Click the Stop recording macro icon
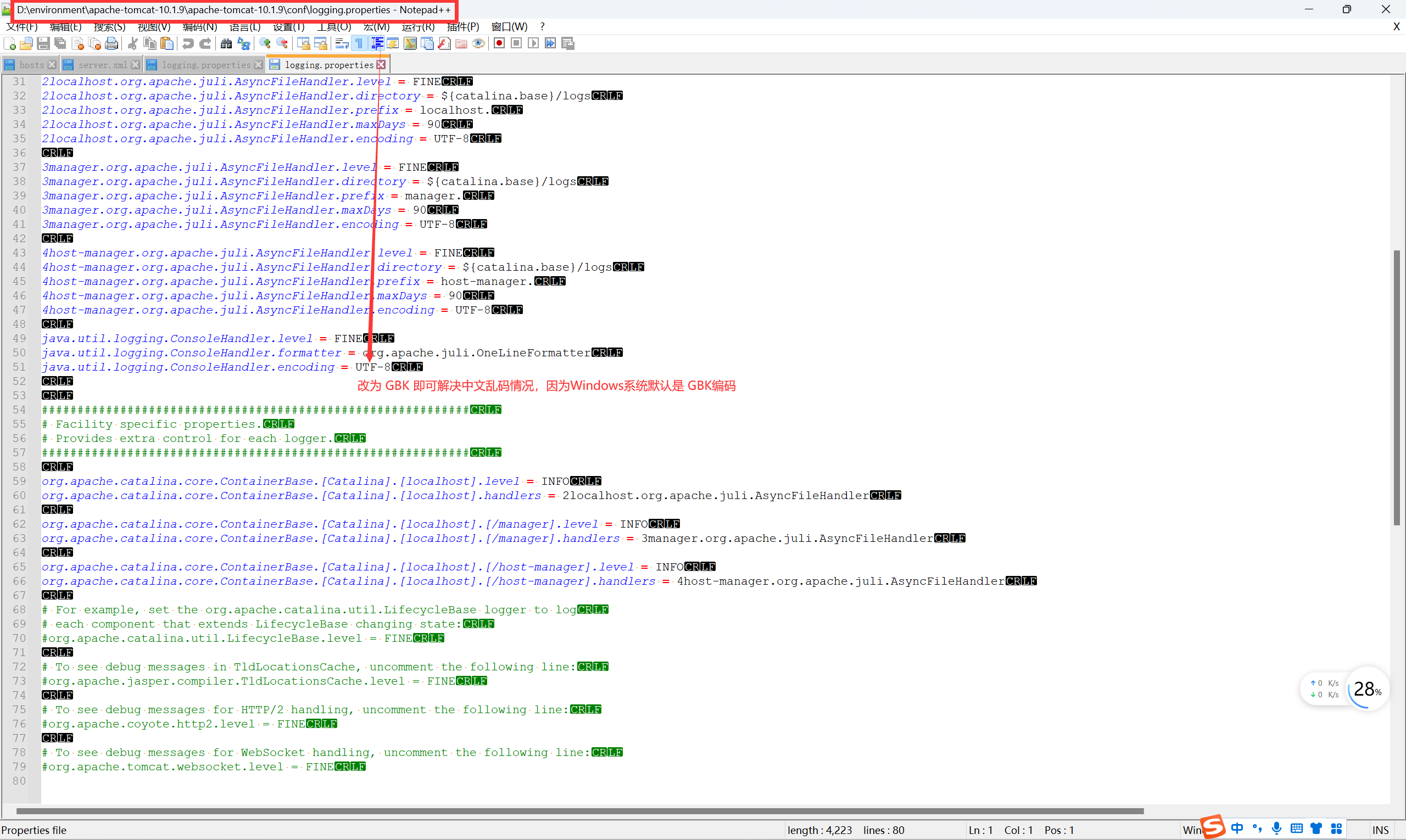 (516, 43)
